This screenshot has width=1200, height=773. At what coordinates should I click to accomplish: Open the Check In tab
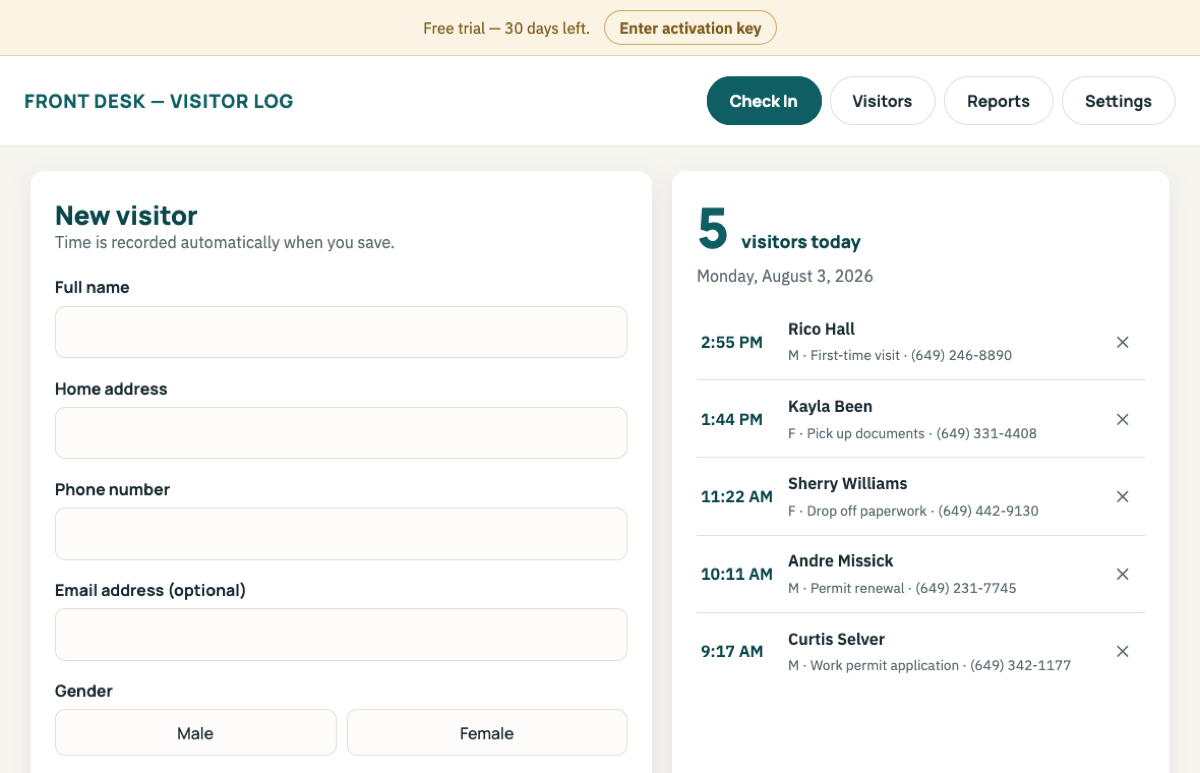pyautogui.click(x=764, y=101)
